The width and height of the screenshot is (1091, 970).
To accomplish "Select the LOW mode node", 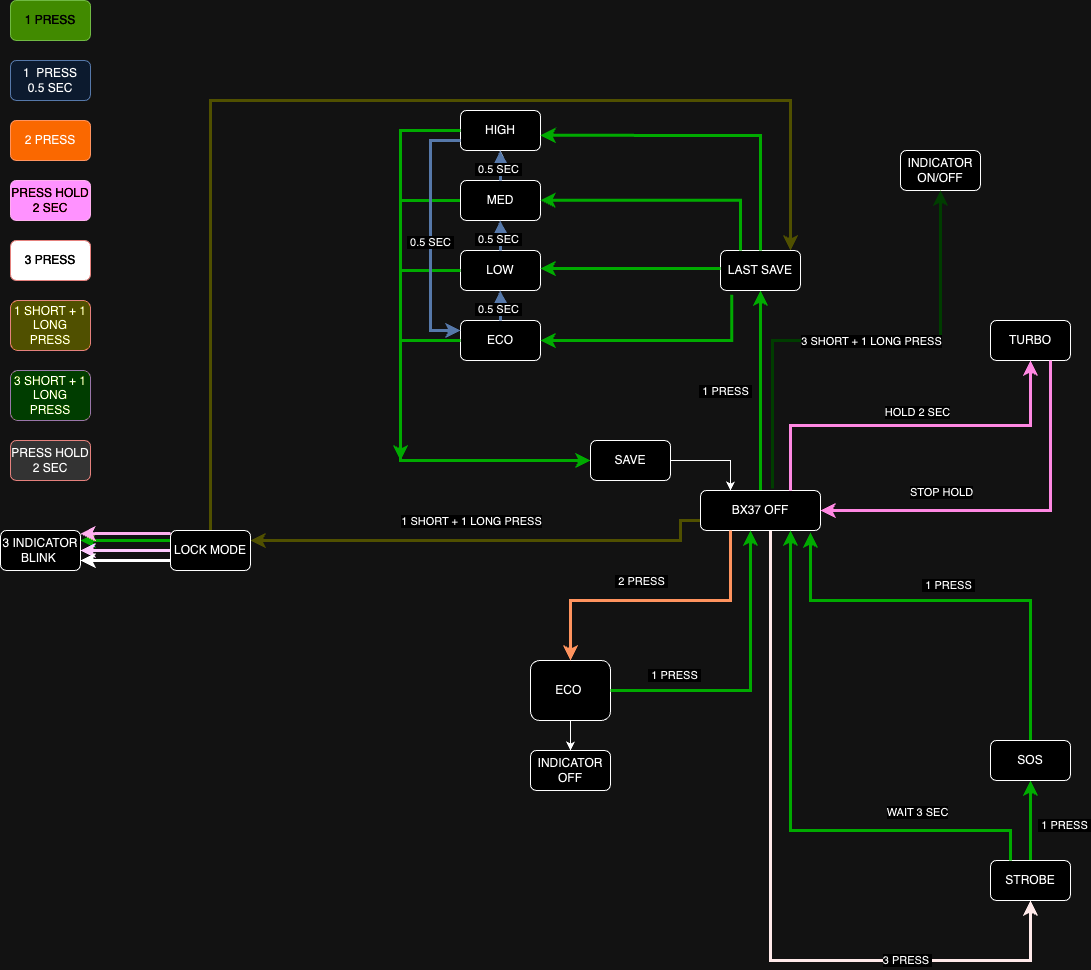I will click(x=500, y=270).
